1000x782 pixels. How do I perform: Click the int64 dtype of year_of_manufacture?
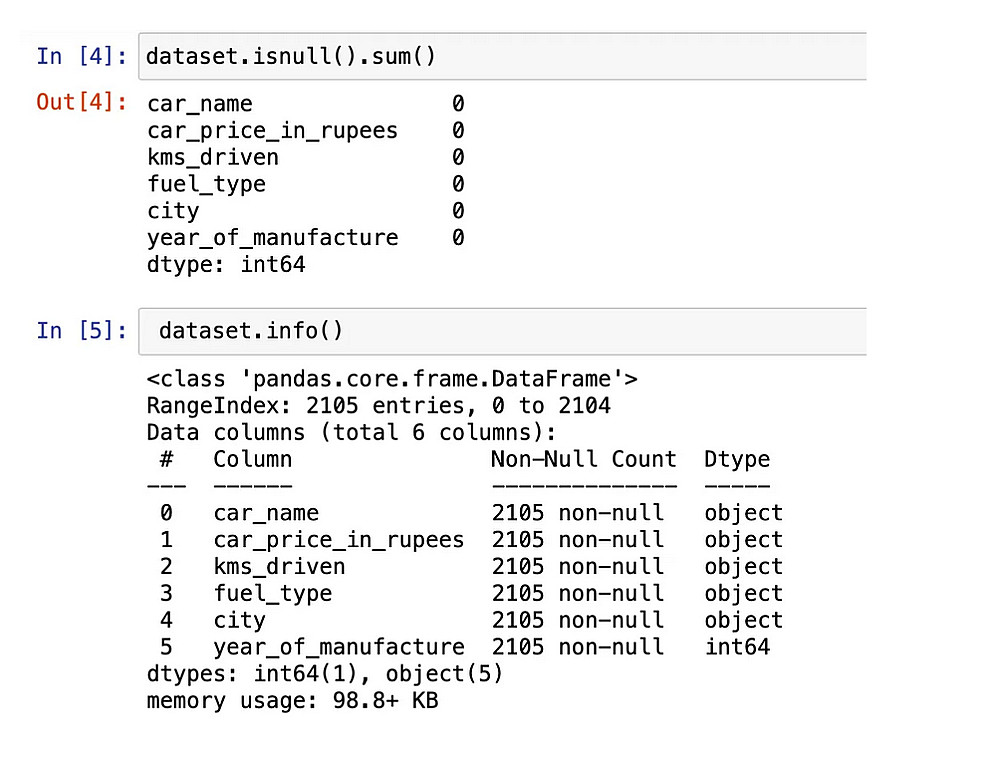click(736, 647)
